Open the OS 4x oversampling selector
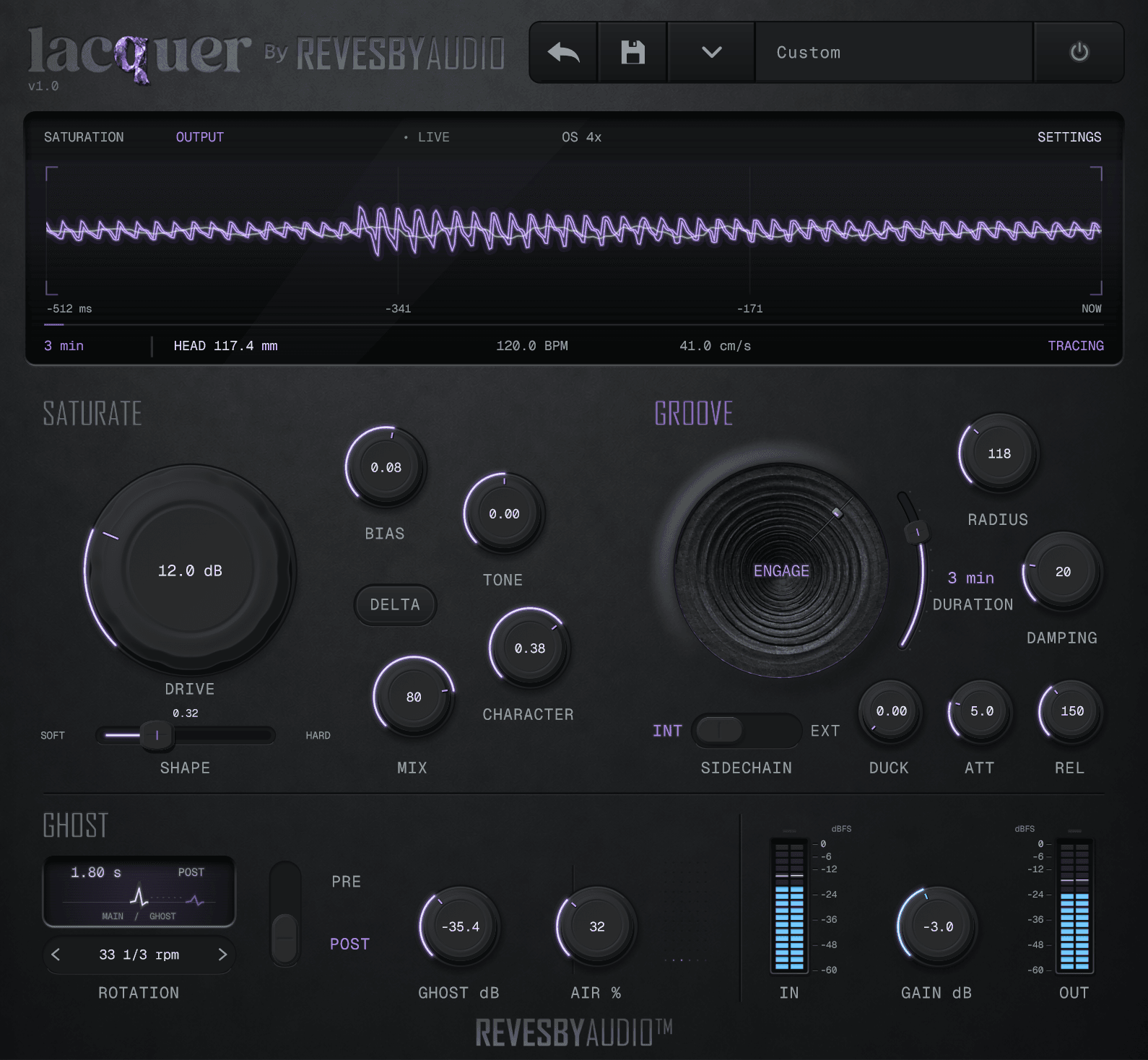The height and width of the screenshot is (1060, 1148). (x=581, y=137)
